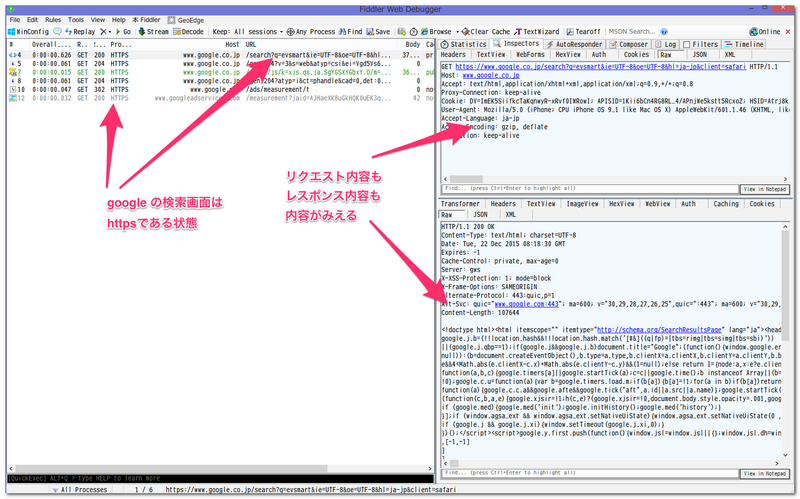The height and width of the screenshot is (499, 800).
Task: Expand the Browse dropdown arrow
Action: (457, 32)
